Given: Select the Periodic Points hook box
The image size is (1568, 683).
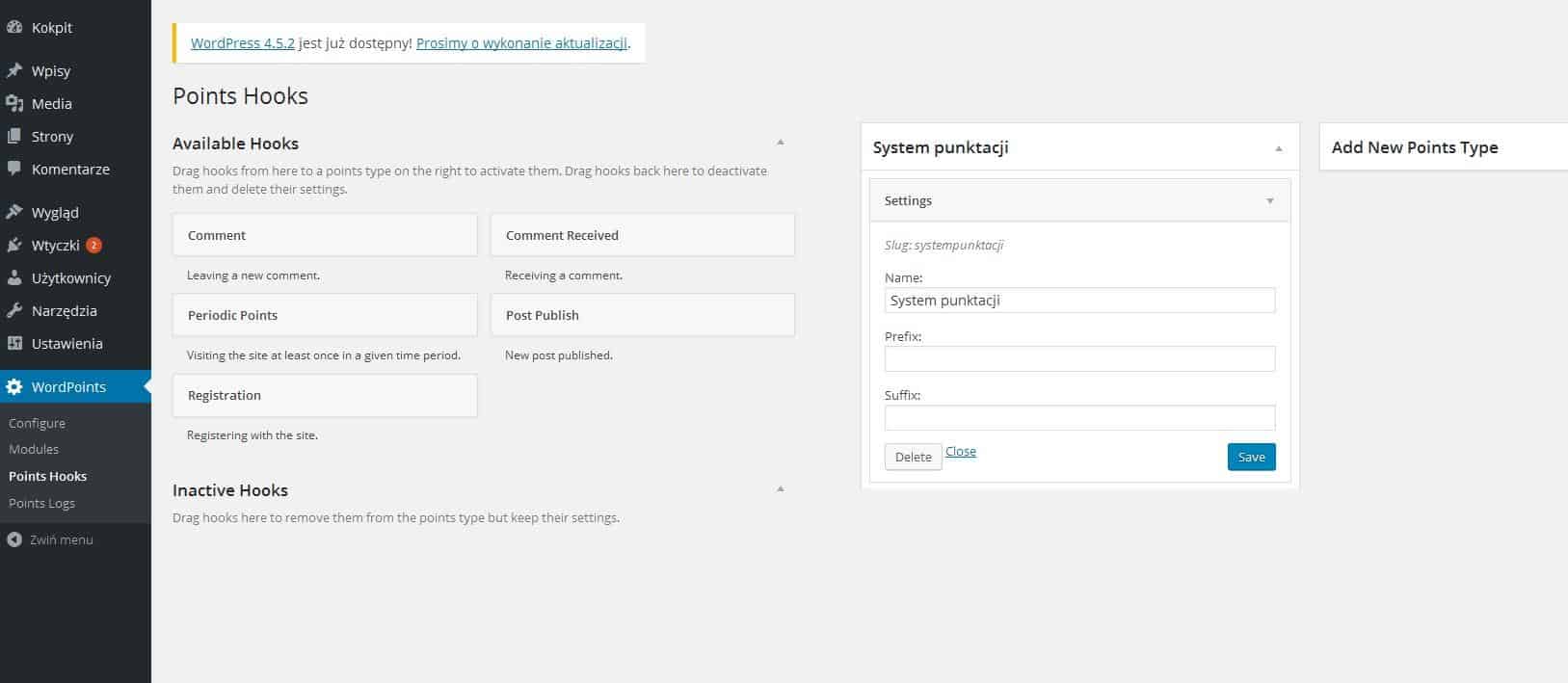Looking at the screenshot, I should (325, 315).
